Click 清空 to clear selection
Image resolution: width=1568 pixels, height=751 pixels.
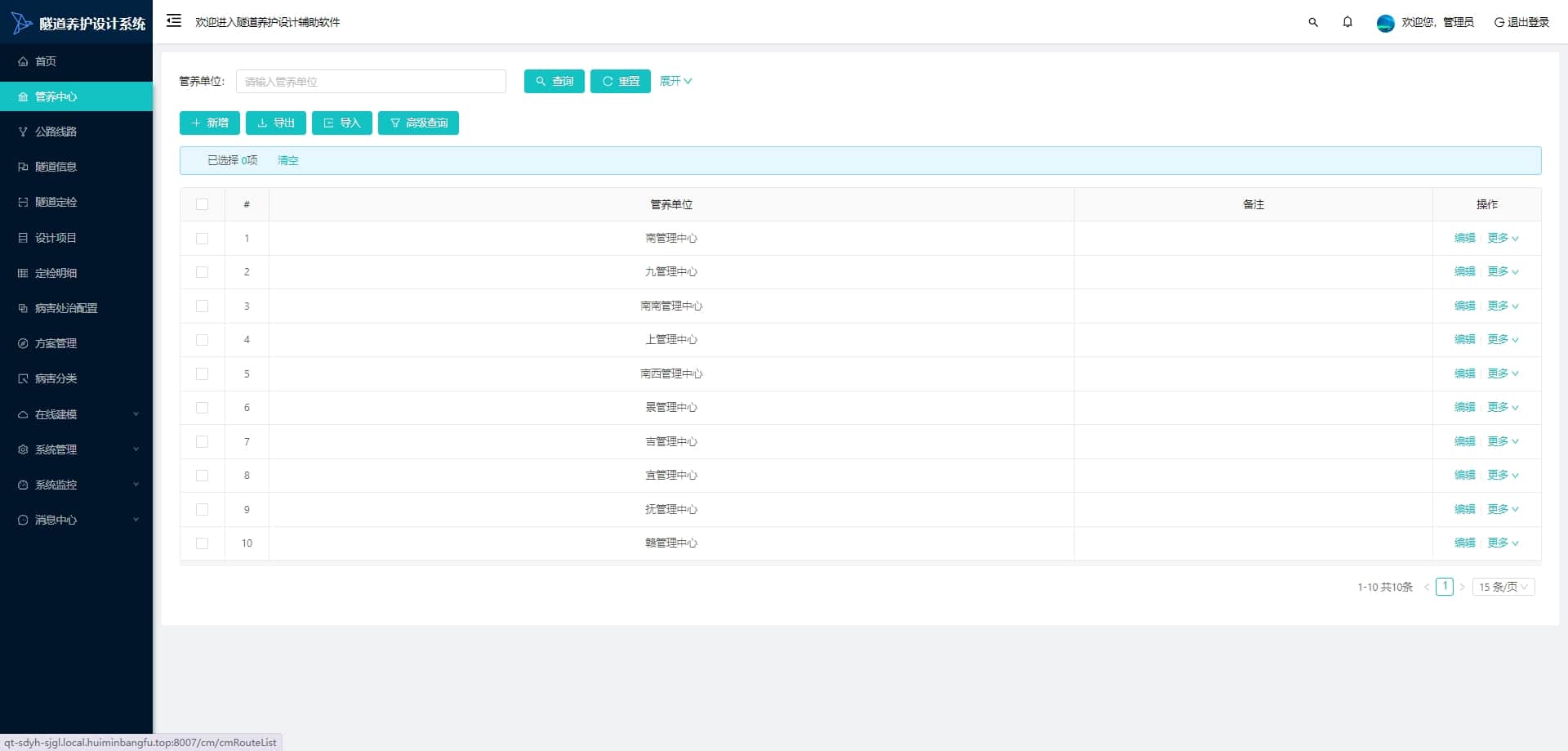click(x=288, y=160)
